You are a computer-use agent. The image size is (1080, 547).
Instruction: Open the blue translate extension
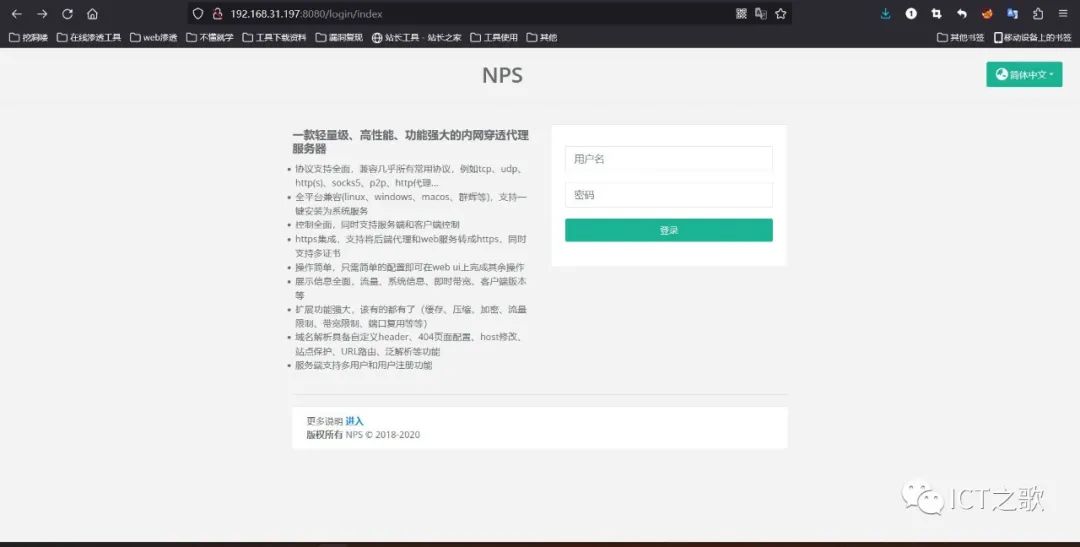1012,14
